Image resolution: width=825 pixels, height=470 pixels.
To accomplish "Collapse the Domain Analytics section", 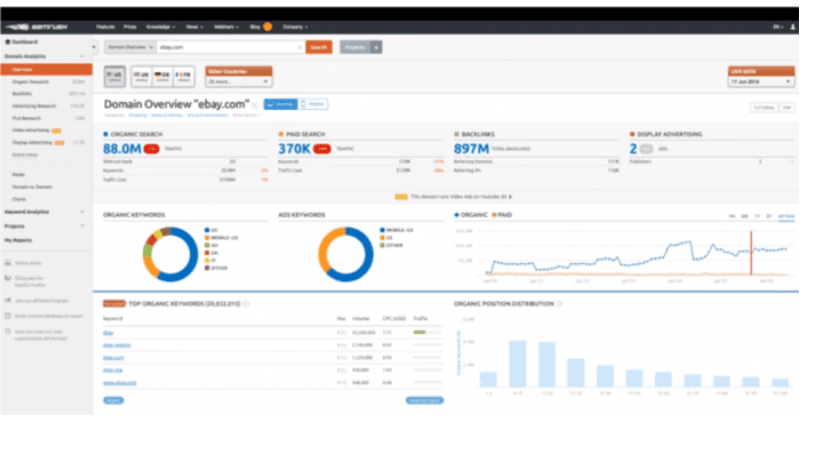I will (82, 56).
